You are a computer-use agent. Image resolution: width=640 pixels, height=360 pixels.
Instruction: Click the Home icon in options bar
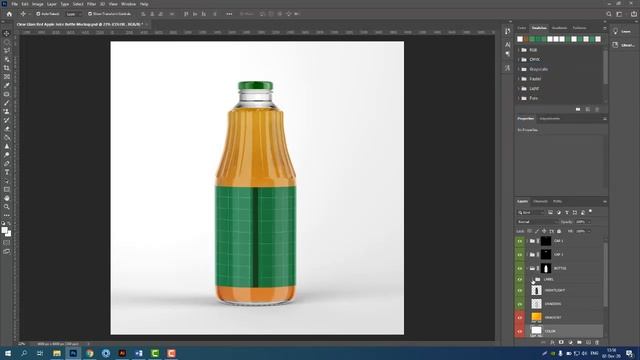coord(9,14)
